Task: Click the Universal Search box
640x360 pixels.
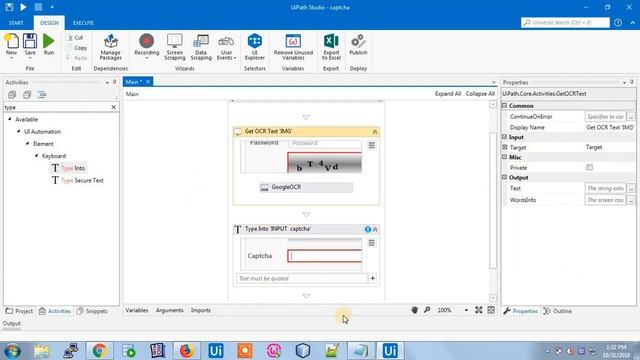Action: tap(565, 23)
